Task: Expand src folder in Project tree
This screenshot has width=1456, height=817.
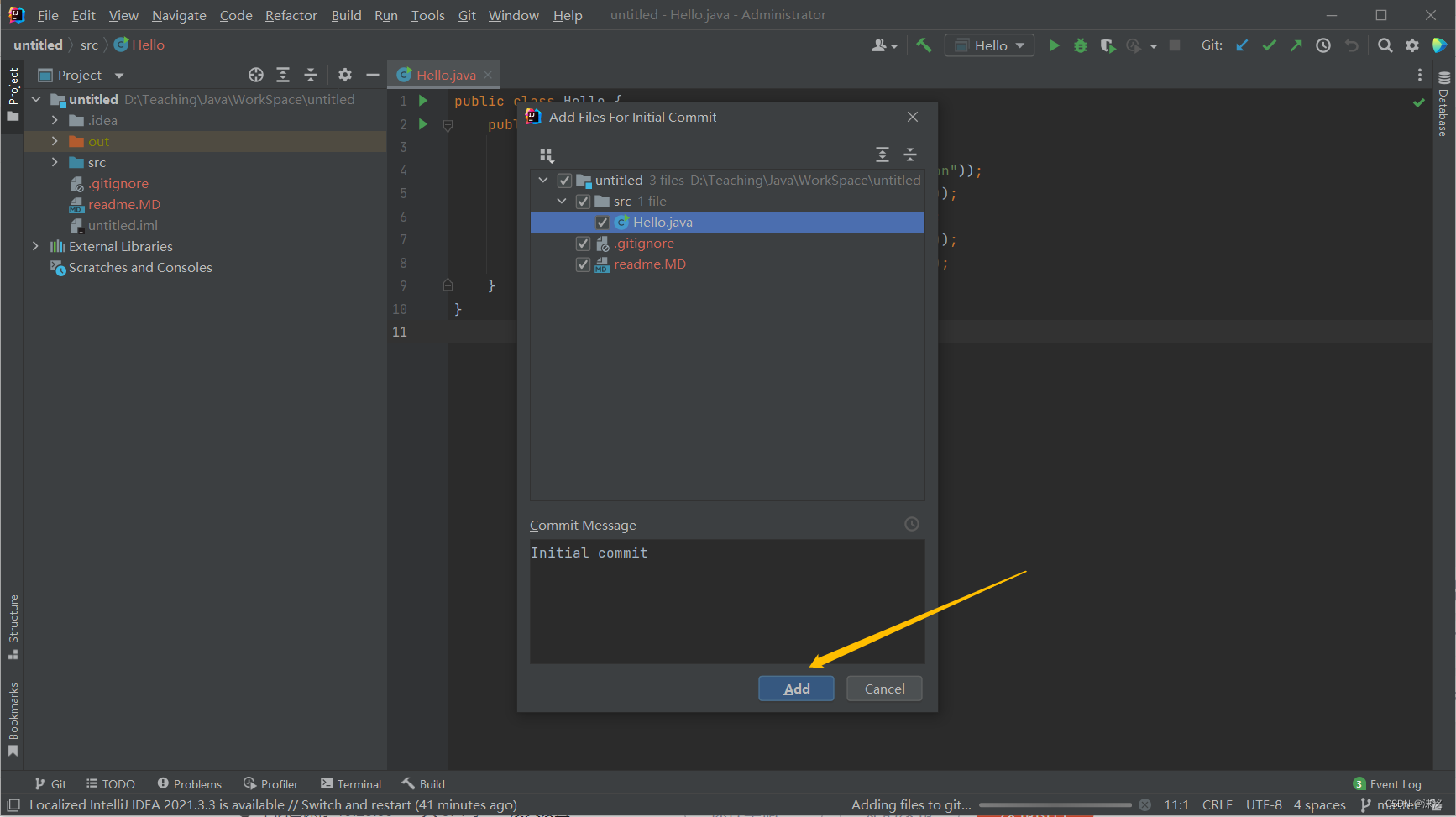Action: pyautogui.click(x=55, y=162)
